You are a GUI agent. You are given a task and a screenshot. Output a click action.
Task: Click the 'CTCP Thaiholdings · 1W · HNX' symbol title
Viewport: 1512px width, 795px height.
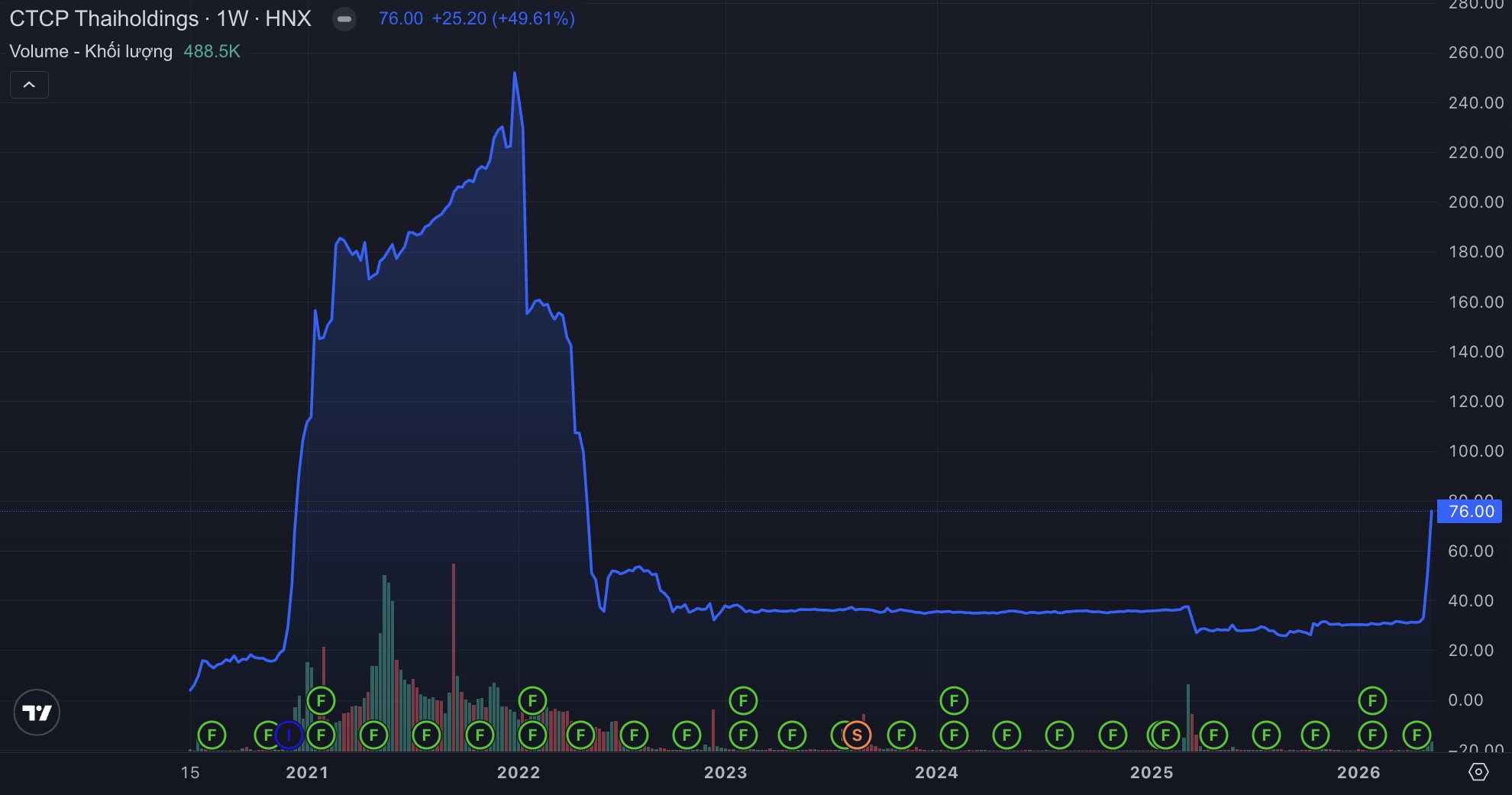coord(160,19)
